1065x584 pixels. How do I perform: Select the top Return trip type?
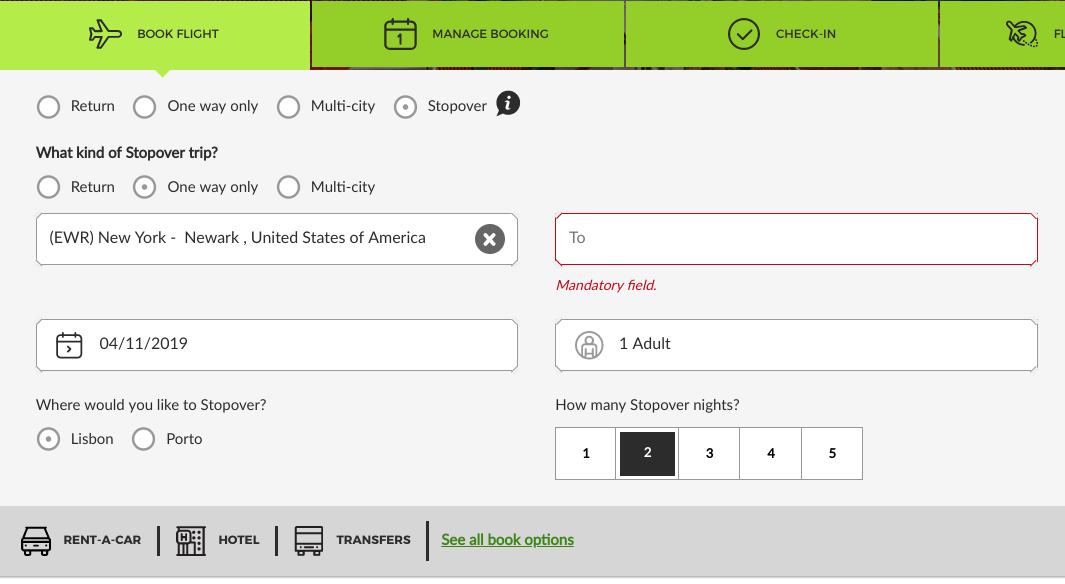(48, 107)
